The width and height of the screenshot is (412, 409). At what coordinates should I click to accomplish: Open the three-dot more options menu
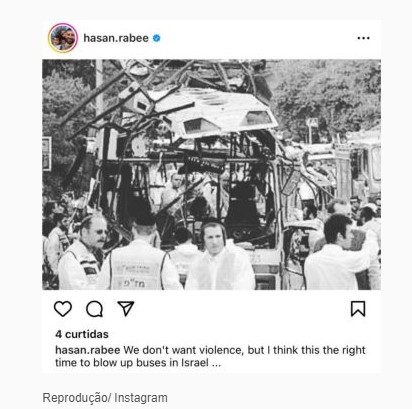pos(363,38)
